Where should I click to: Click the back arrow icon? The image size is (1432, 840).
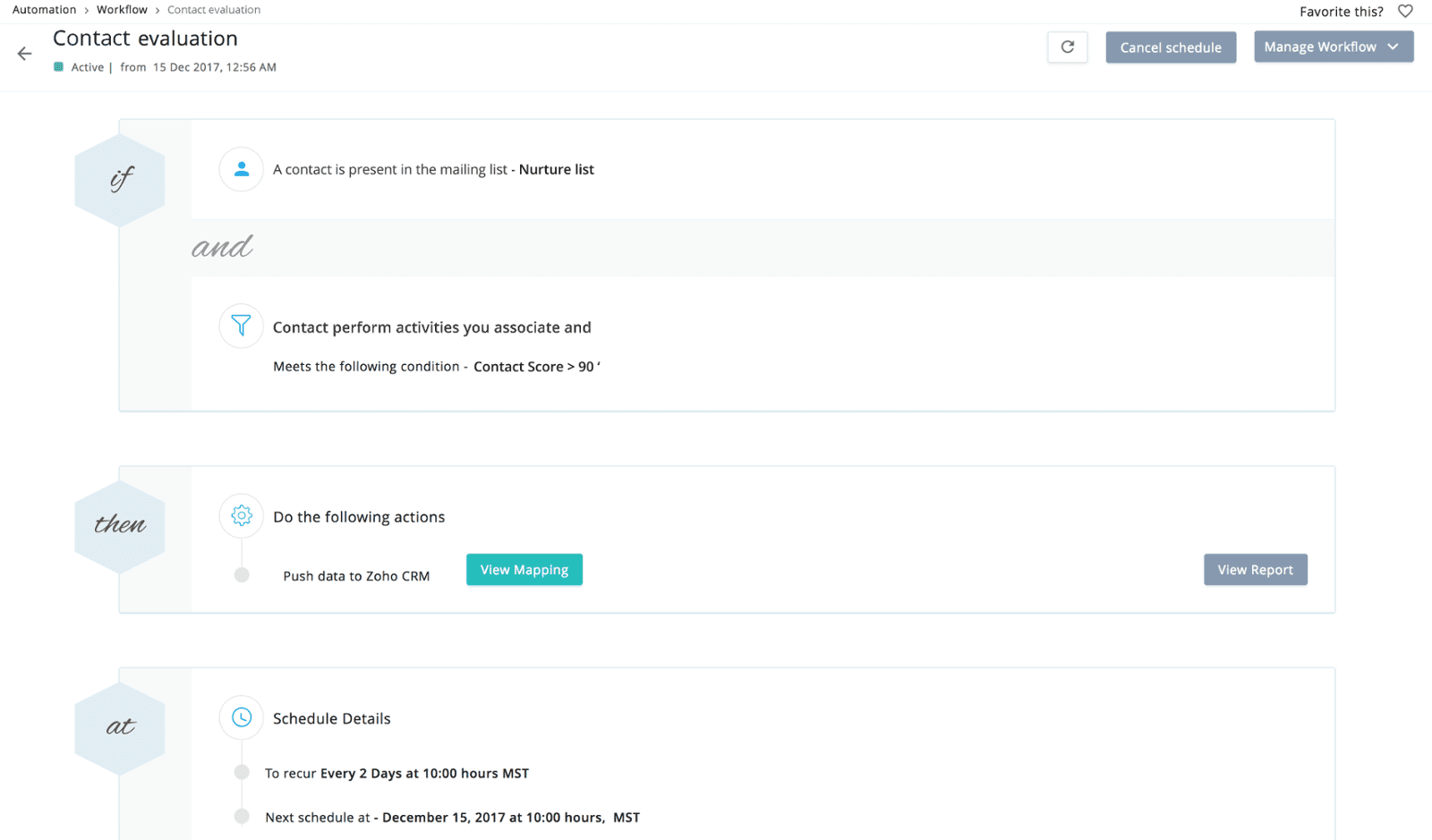coord(24,54)
